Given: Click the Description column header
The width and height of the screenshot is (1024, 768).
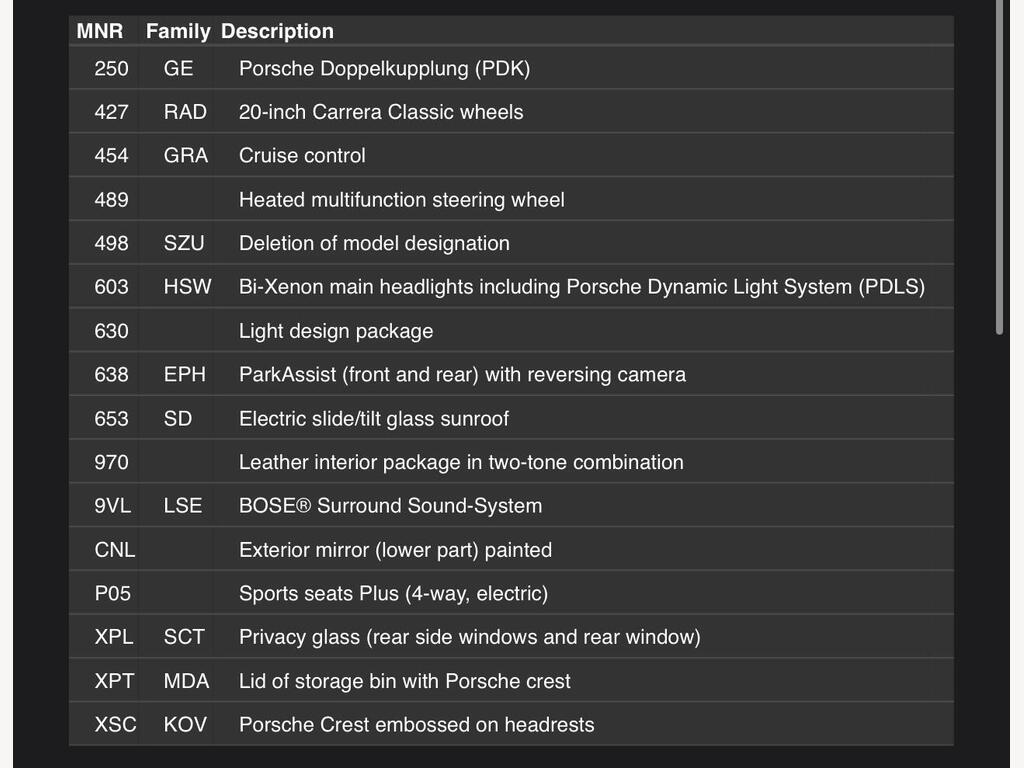Looking at the screenshot, I should pyautogui.click(x=277, y=31).
